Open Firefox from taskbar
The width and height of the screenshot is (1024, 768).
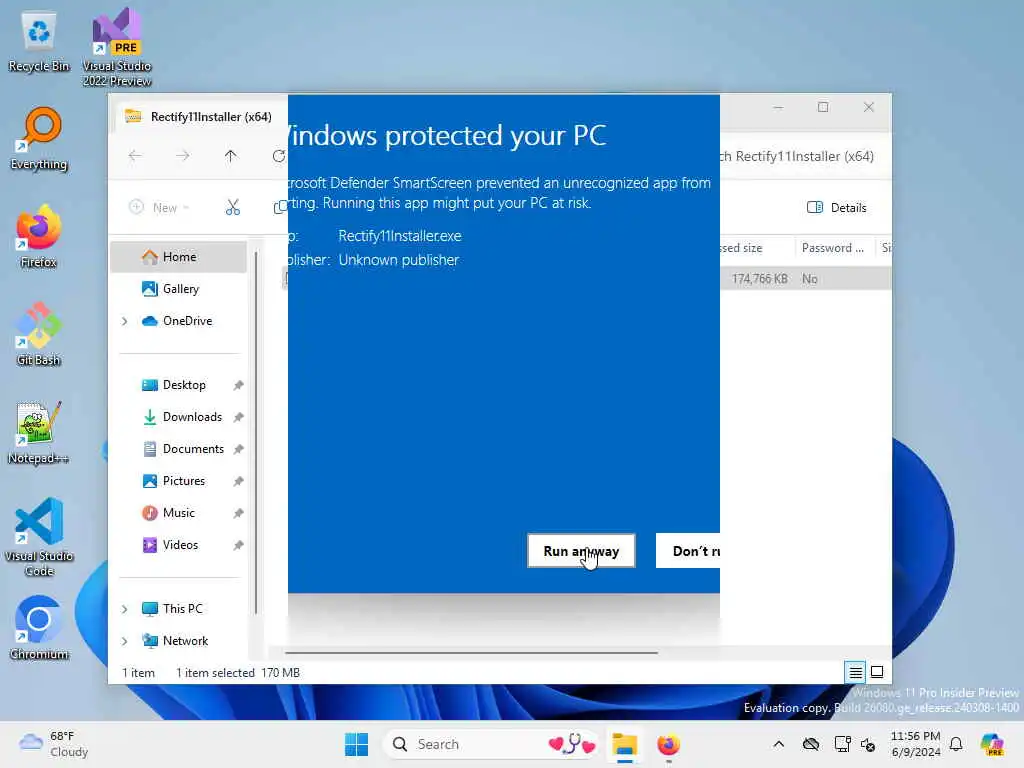pyautogui.click(x=668, y=744)
